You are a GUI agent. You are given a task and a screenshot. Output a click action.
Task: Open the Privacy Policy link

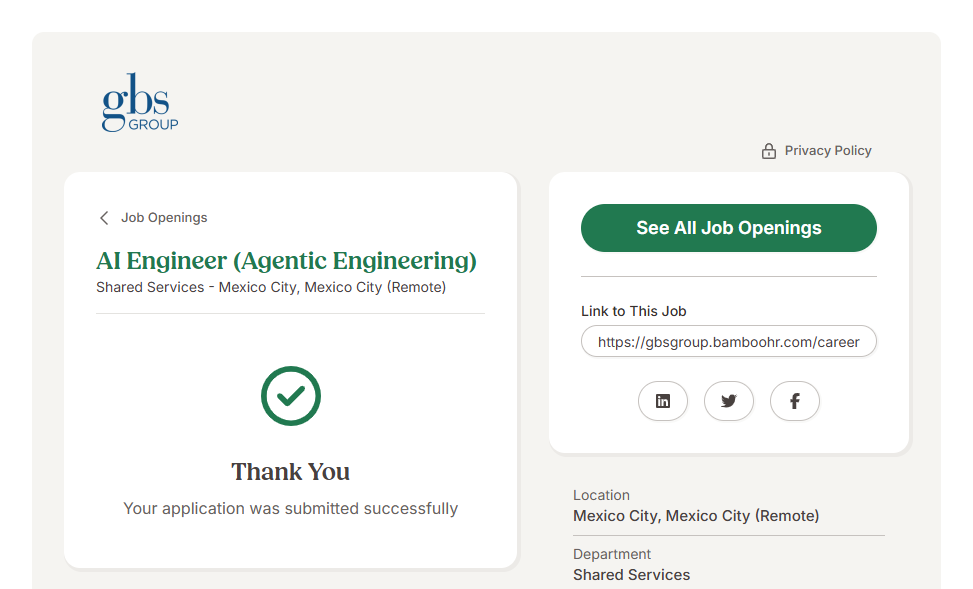click(827, 151)
